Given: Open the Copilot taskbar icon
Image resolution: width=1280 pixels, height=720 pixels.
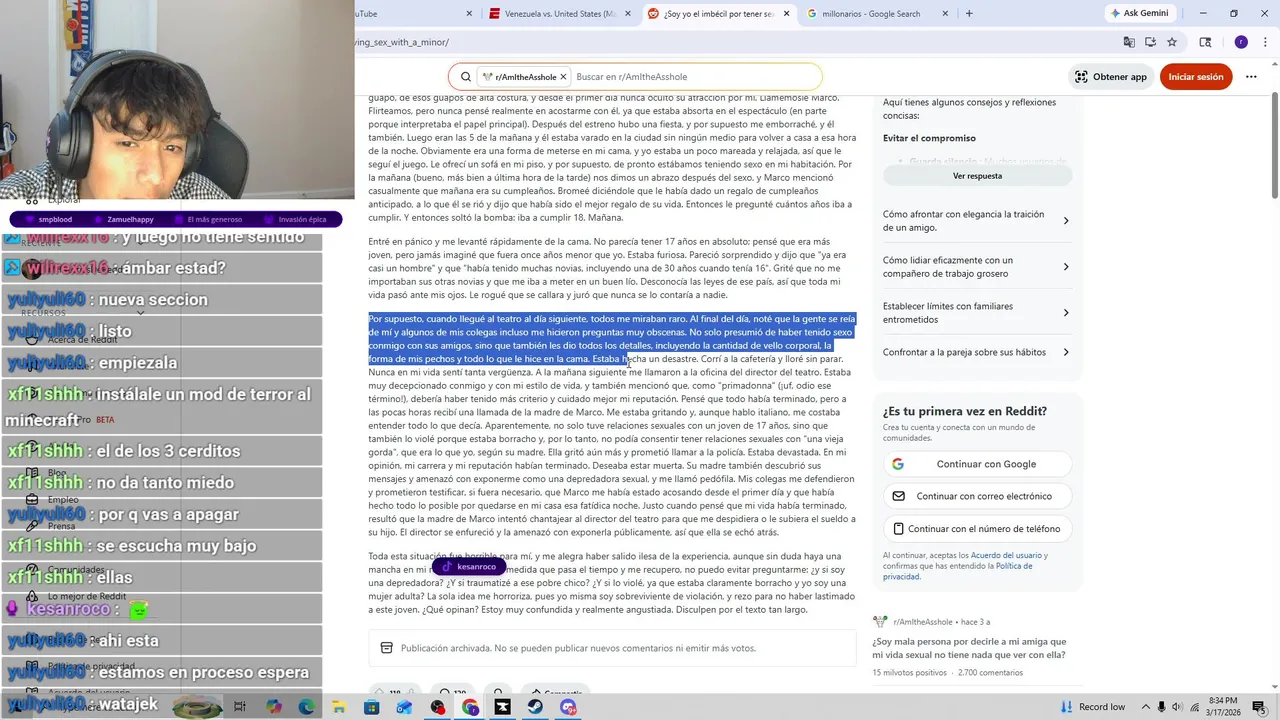Looking at the screenshot, I should 273,707.
